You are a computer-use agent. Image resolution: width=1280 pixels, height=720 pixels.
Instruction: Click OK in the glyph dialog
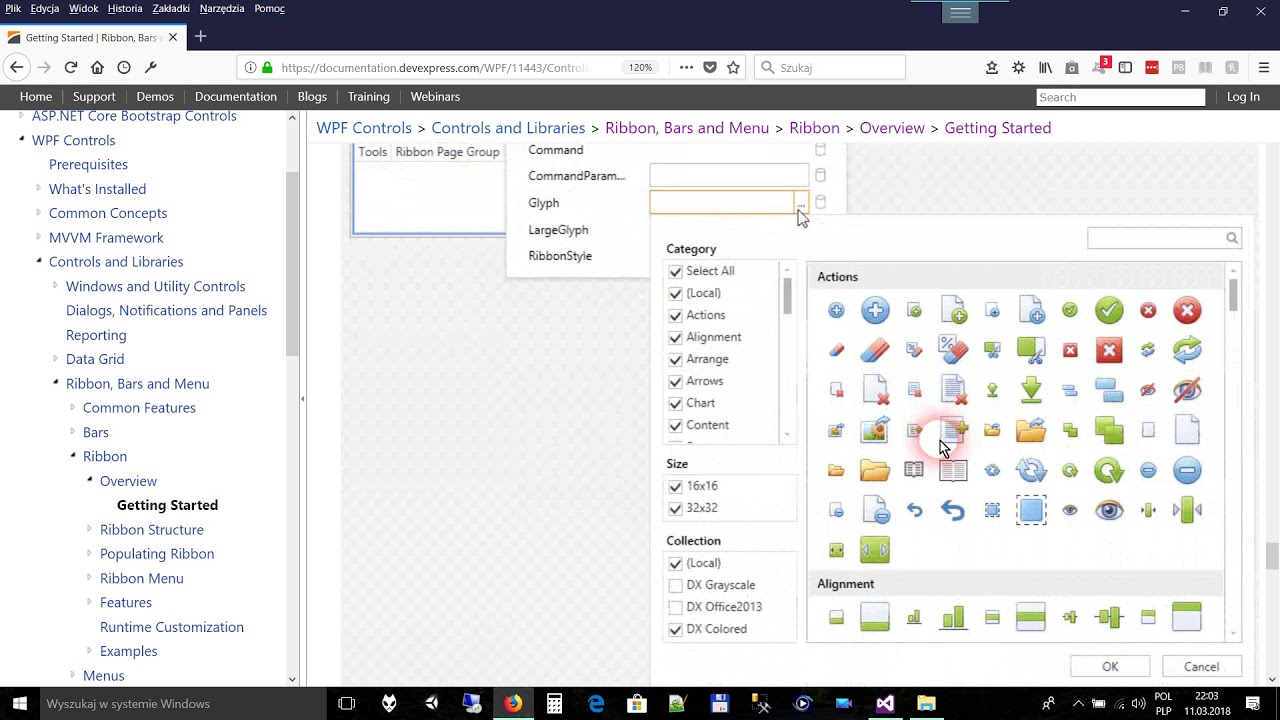[1110, 667]
